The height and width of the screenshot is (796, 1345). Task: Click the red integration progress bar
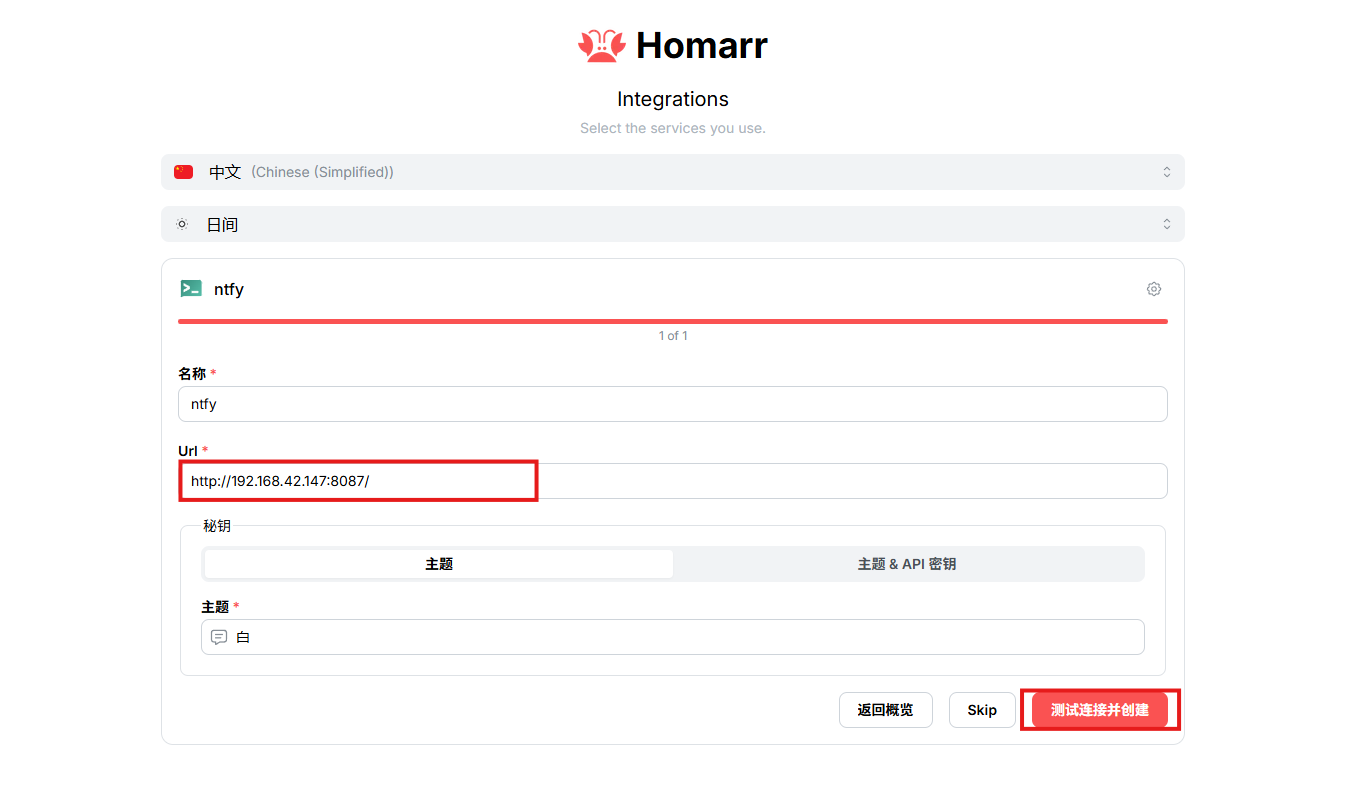[673, 321]
